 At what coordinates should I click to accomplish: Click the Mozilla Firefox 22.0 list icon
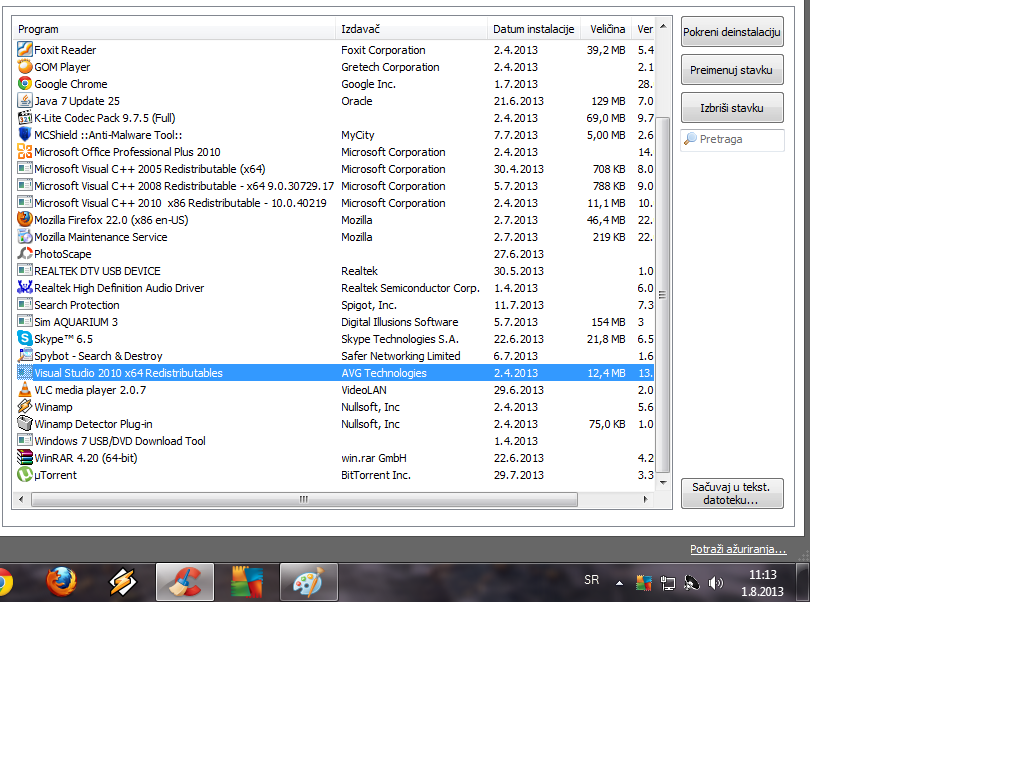[25, 219]
